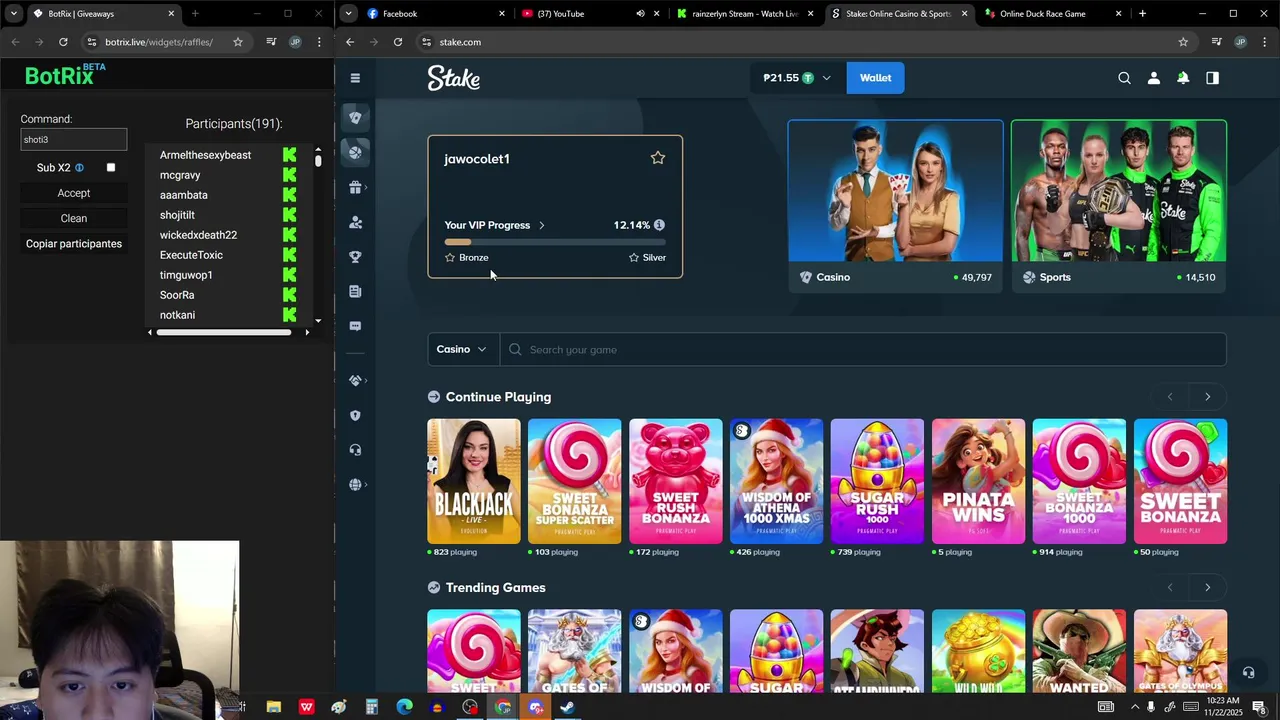The image size is (1280, 720).
Task: Open Microsoft Edge from the taskbar
Action: click(404, 707)
